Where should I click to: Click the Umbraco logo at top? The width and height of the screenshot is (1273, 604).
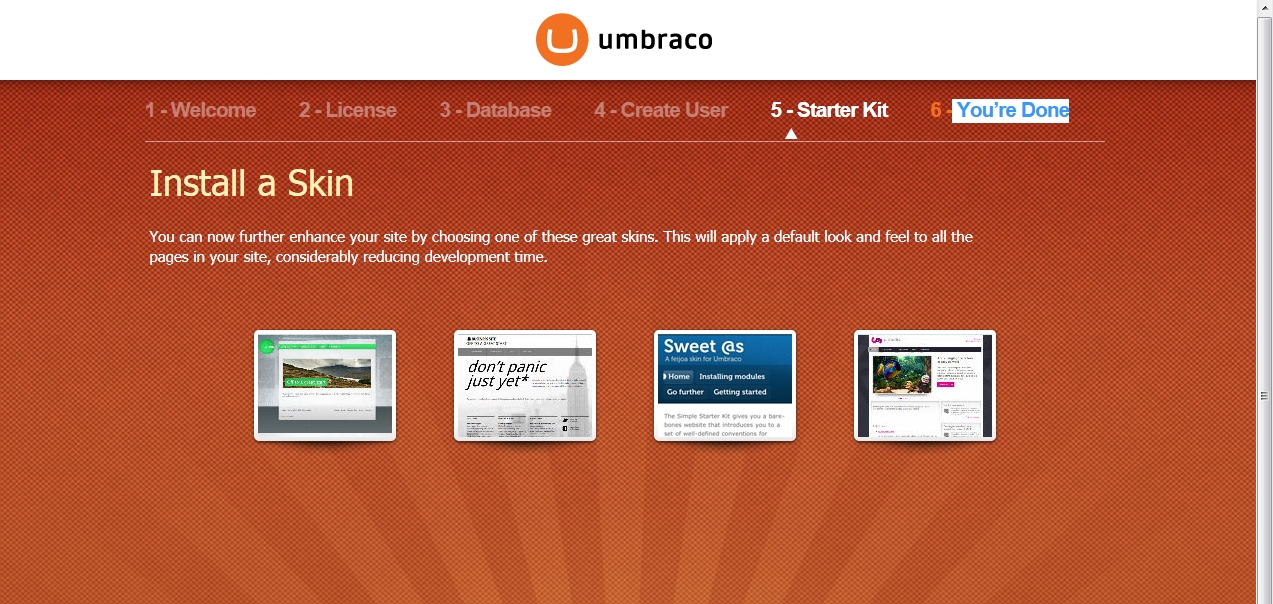[x=624, y=40]
